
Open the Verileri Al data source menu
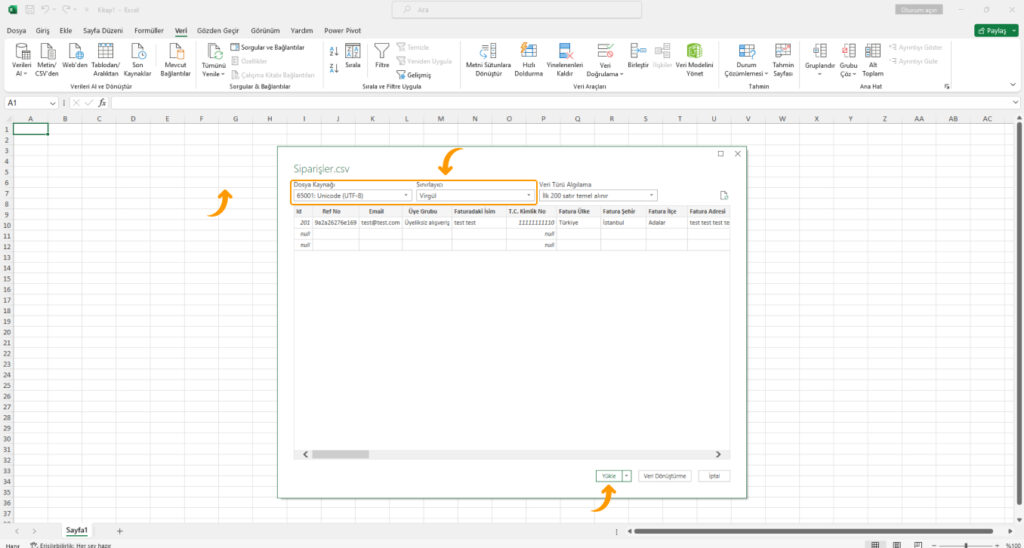[22, 60]
